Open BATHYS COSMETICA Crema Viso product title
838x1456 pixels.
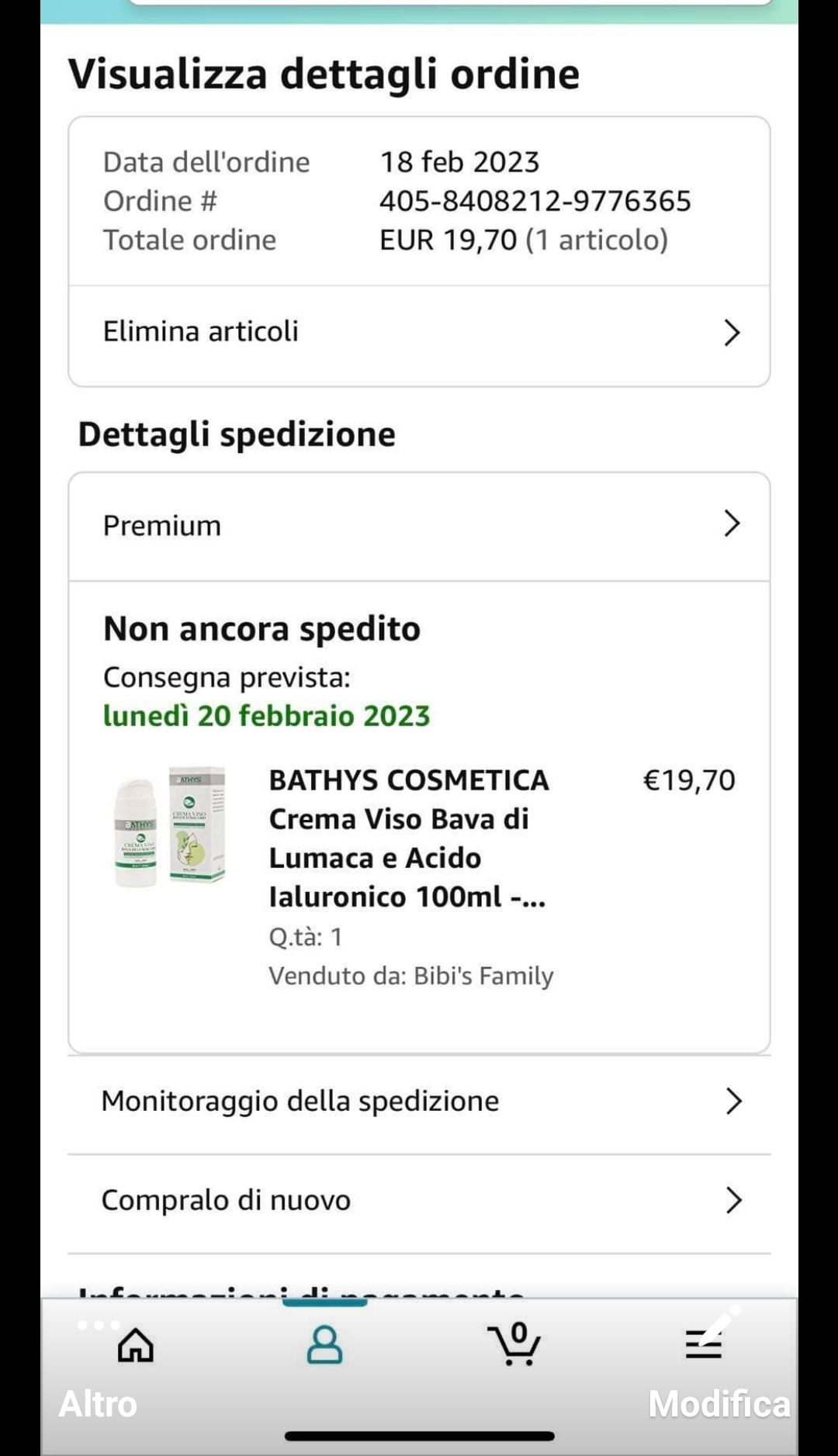pyautogui.click(x=409, y=839)
